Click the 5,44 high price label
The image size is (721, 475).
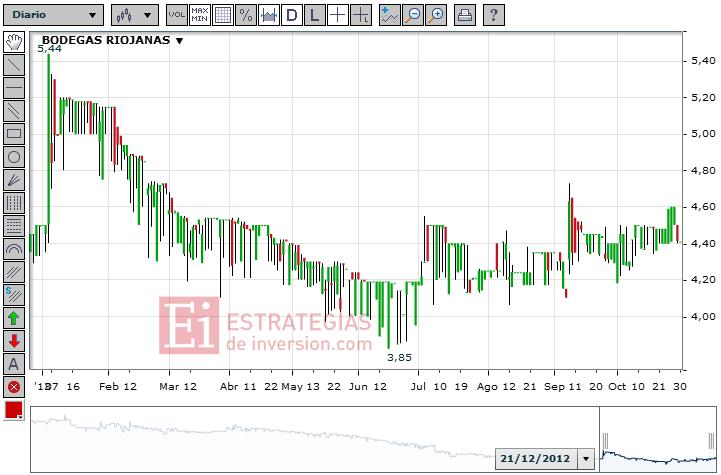pos(49,48)
